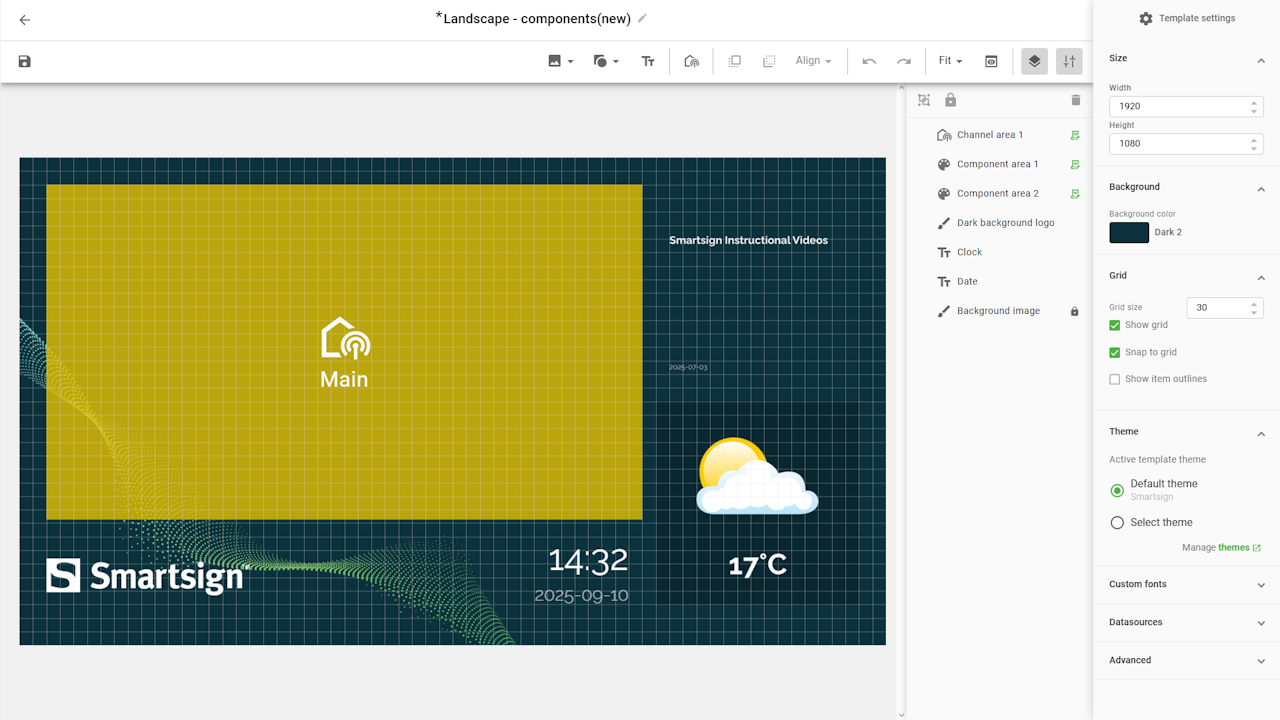Enable Show item outlines checkbox

pos(1115,379)
